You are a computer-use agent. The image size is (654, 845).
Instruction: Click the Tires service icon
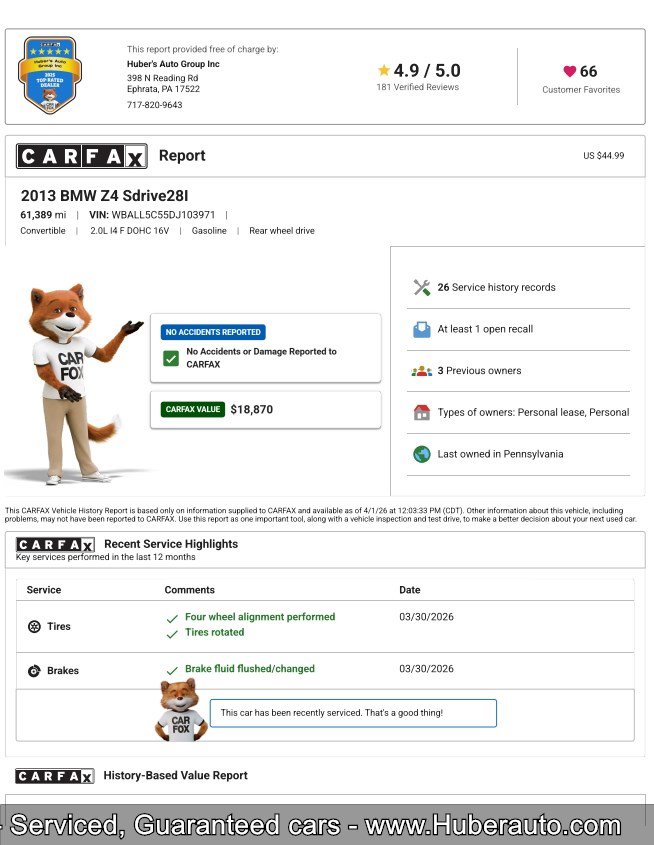[x=34, y=627]
